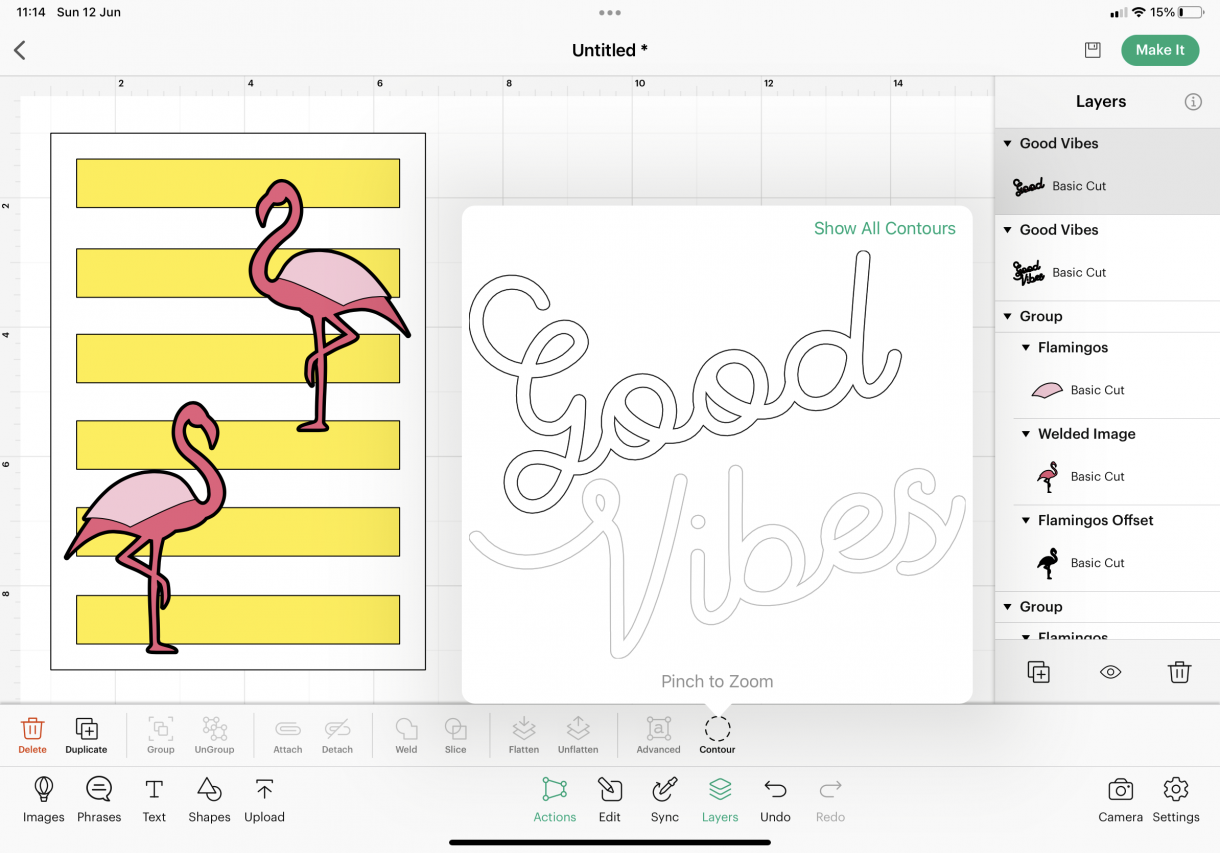This screenshot has height=853, width=1220.
Task: Tap the Slice tool icon
Action: [455, 735]
